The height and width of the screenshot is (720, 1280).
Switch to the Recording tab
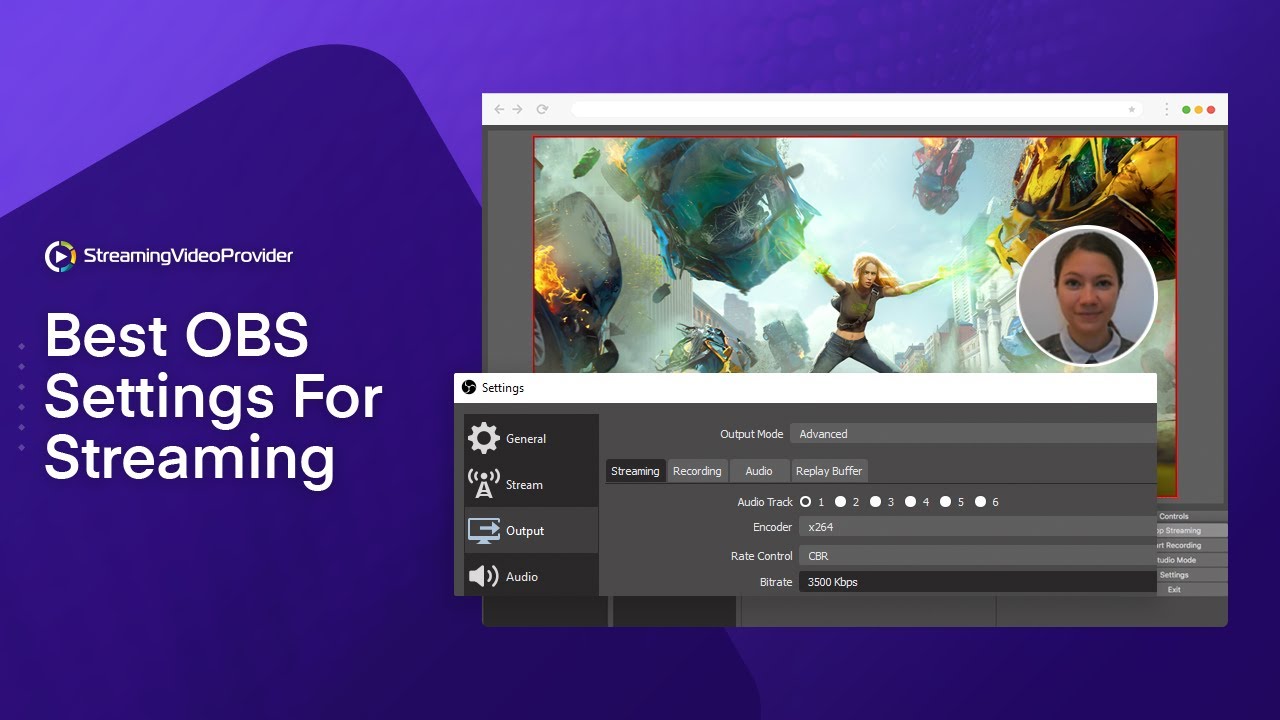[697, 471]
